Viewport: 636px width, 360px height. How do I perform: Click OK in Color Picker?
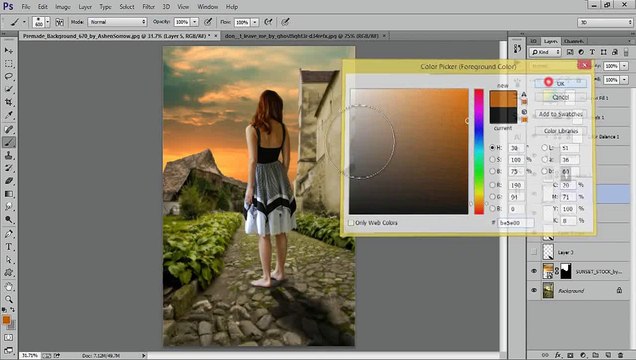coord(561,84)
